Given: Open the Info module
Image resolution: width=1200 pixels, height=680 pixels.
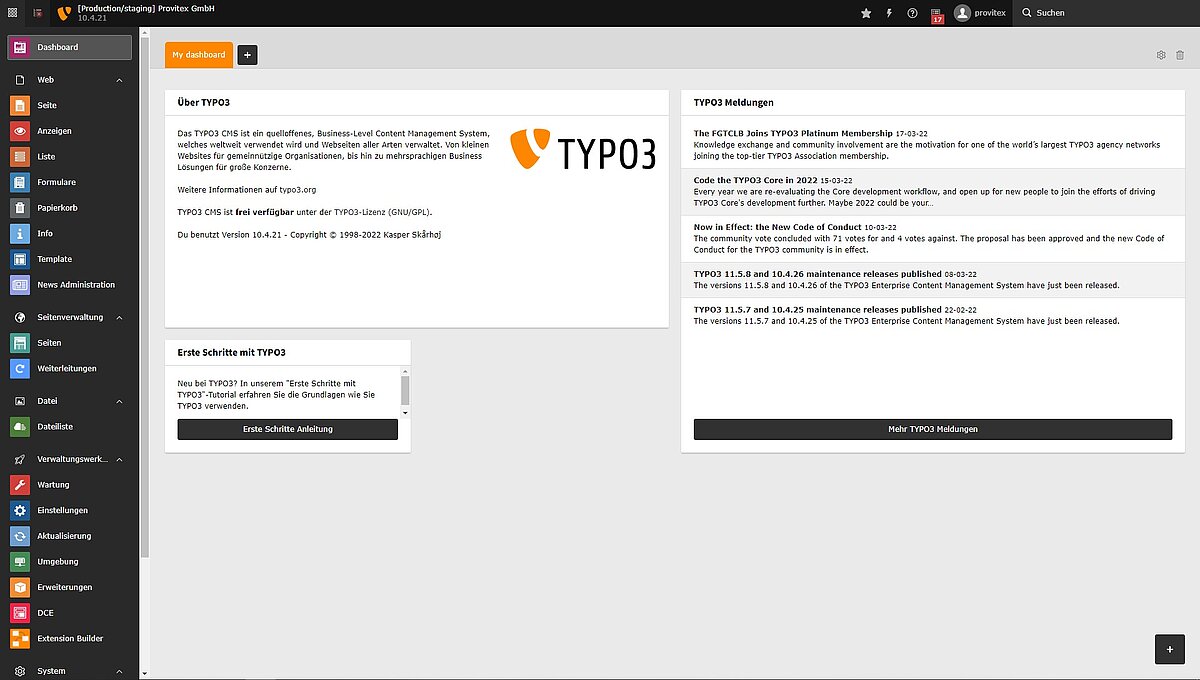Looking at the screenshot, I should coord(69,233).
